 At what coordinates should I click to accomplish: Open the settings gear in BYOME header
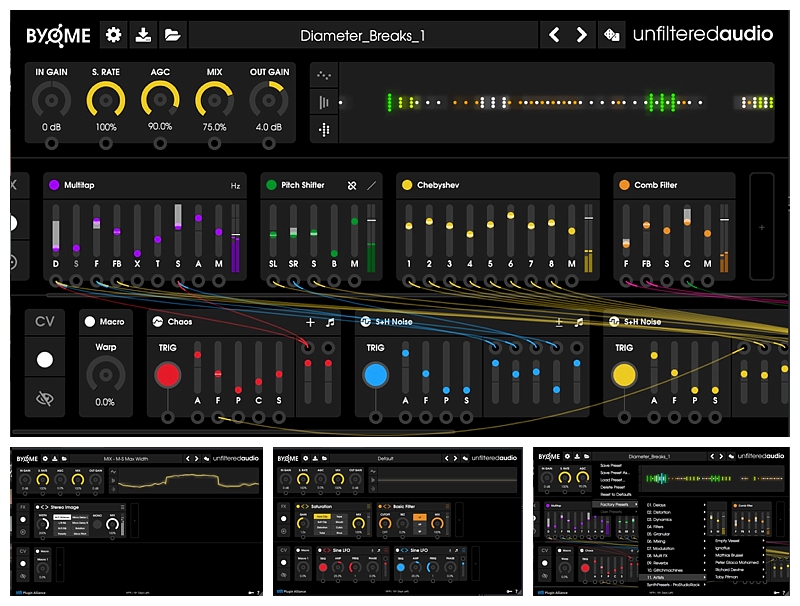coord(113,35)
